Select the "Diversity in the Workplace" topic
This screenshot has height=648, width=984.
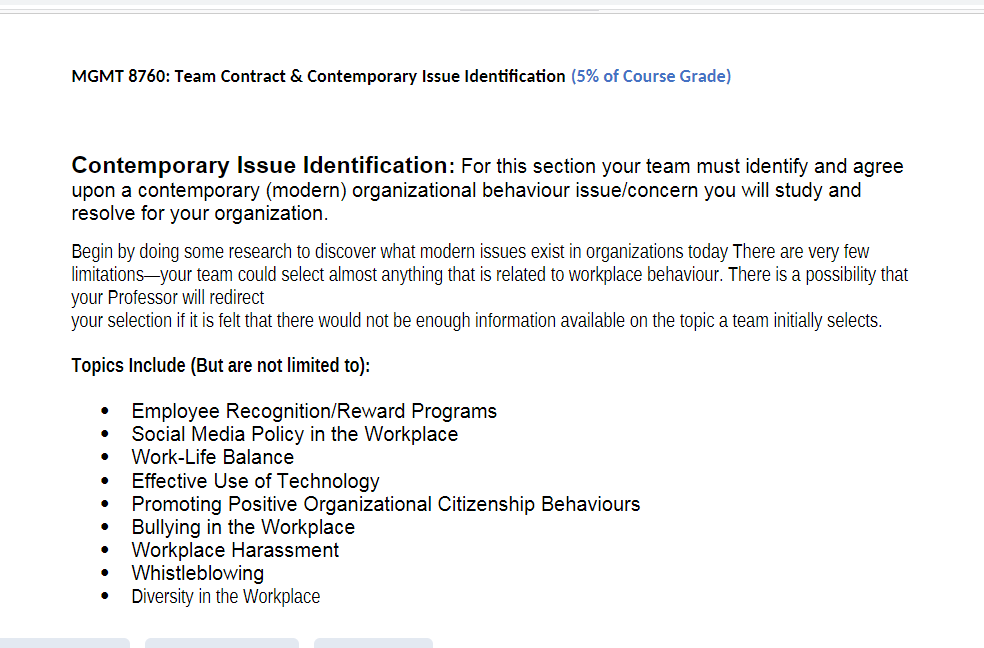click(225, 596)
